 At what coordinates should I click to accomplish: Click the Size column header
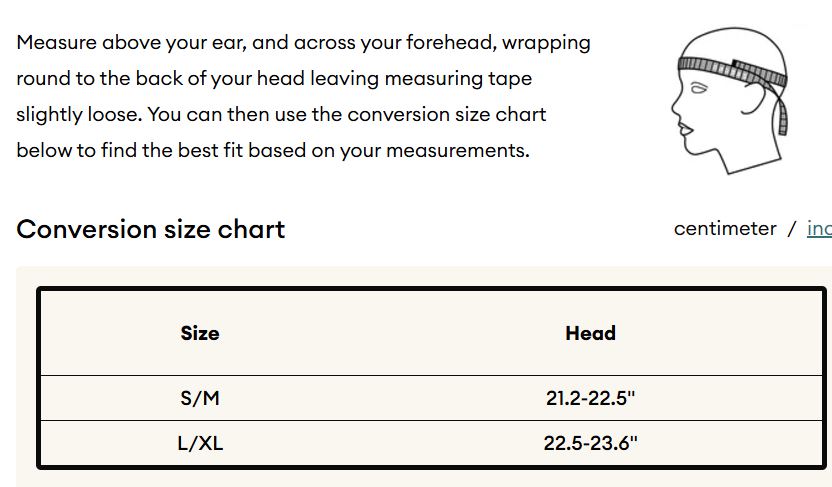click(x=200, y=333)
